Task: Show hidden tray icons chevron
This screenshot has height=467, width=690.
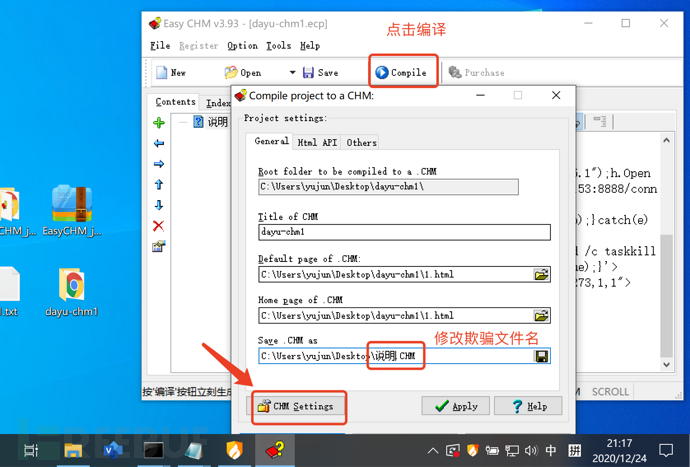Action: (x=433, y=451)
